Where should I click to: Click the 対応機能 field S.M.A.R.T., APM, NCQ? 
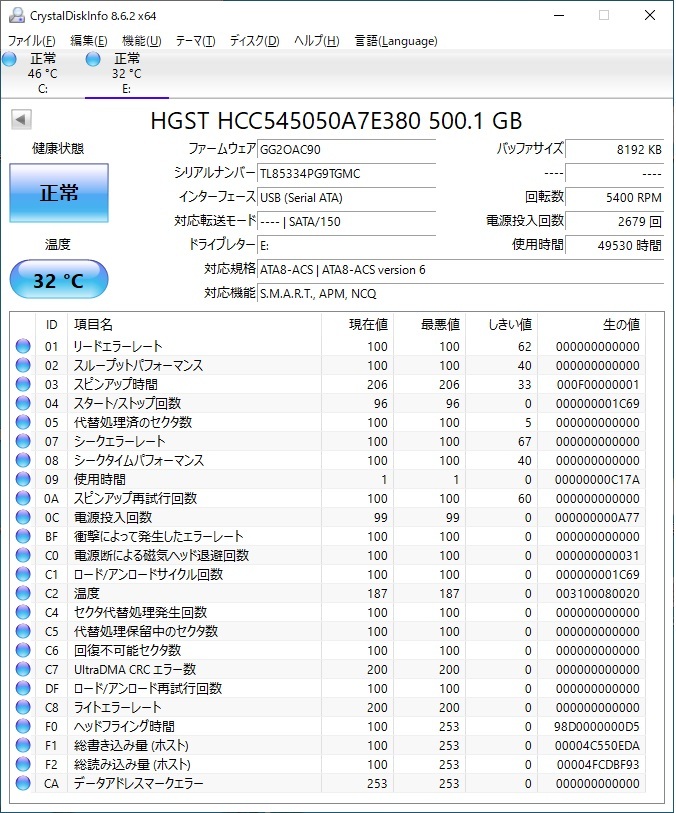click(460, 293)
